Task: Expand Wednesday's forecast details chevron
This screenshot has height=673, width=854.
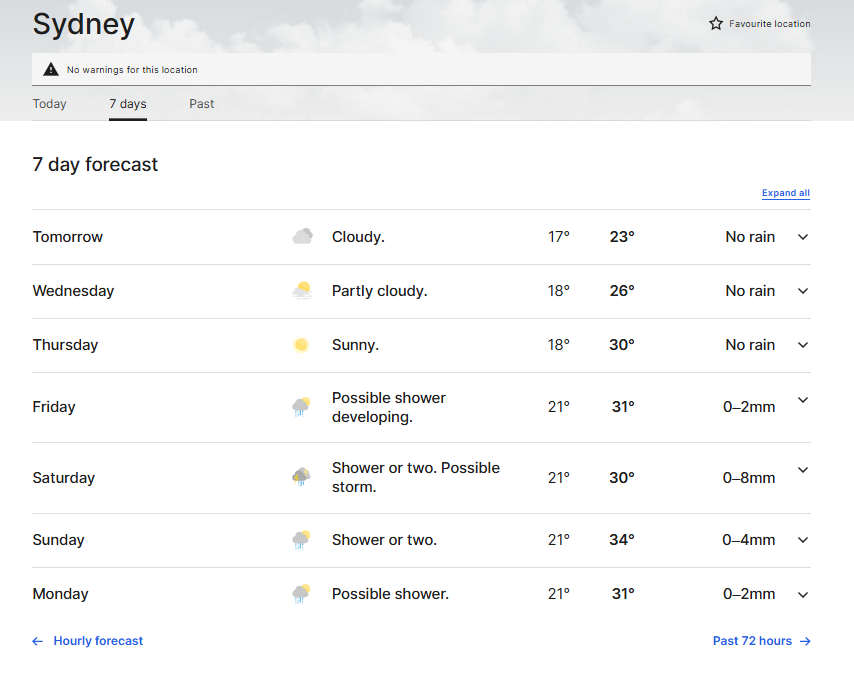Action: coord(803,291)
